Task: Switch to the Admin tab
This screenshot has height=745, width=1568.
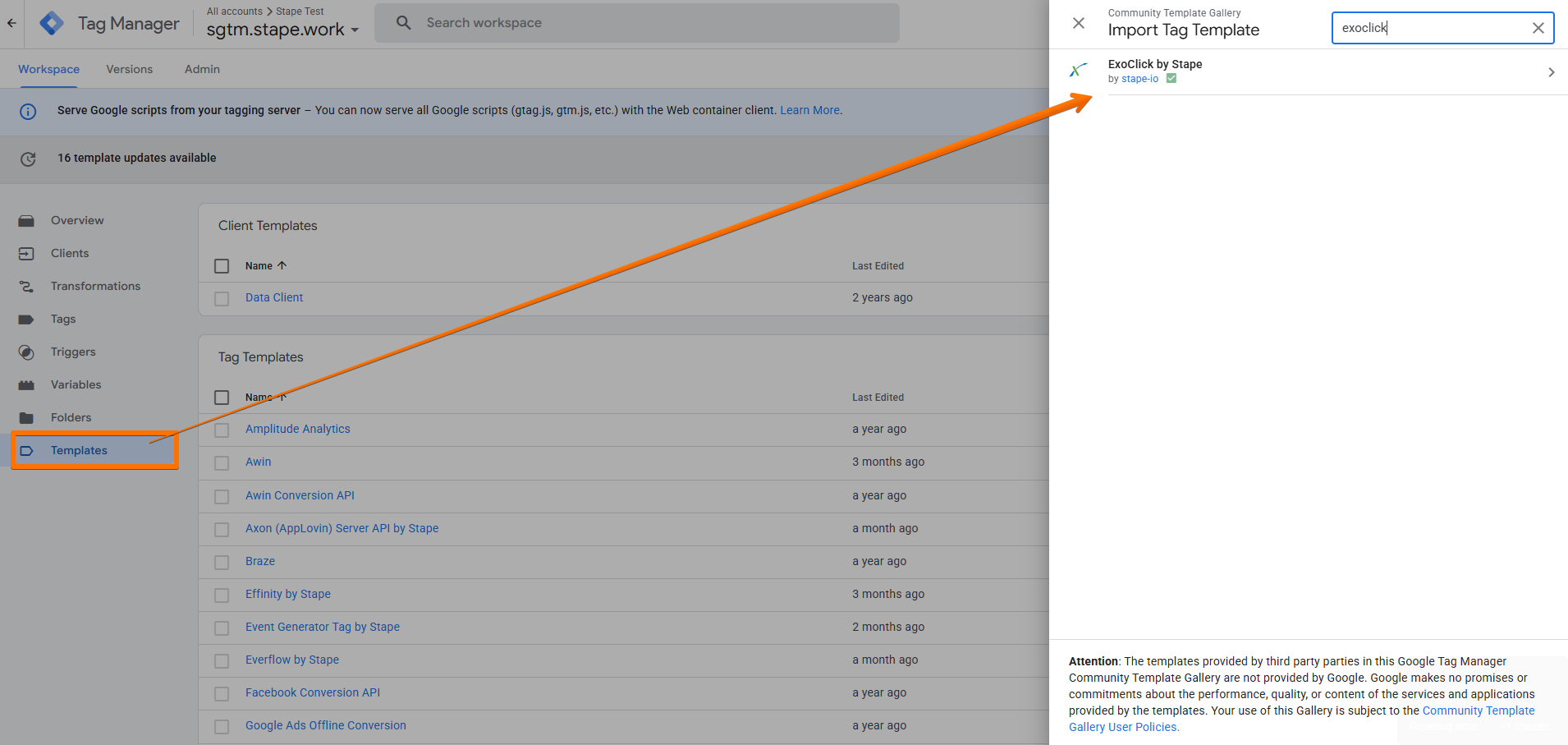Action: coord(202,69)
